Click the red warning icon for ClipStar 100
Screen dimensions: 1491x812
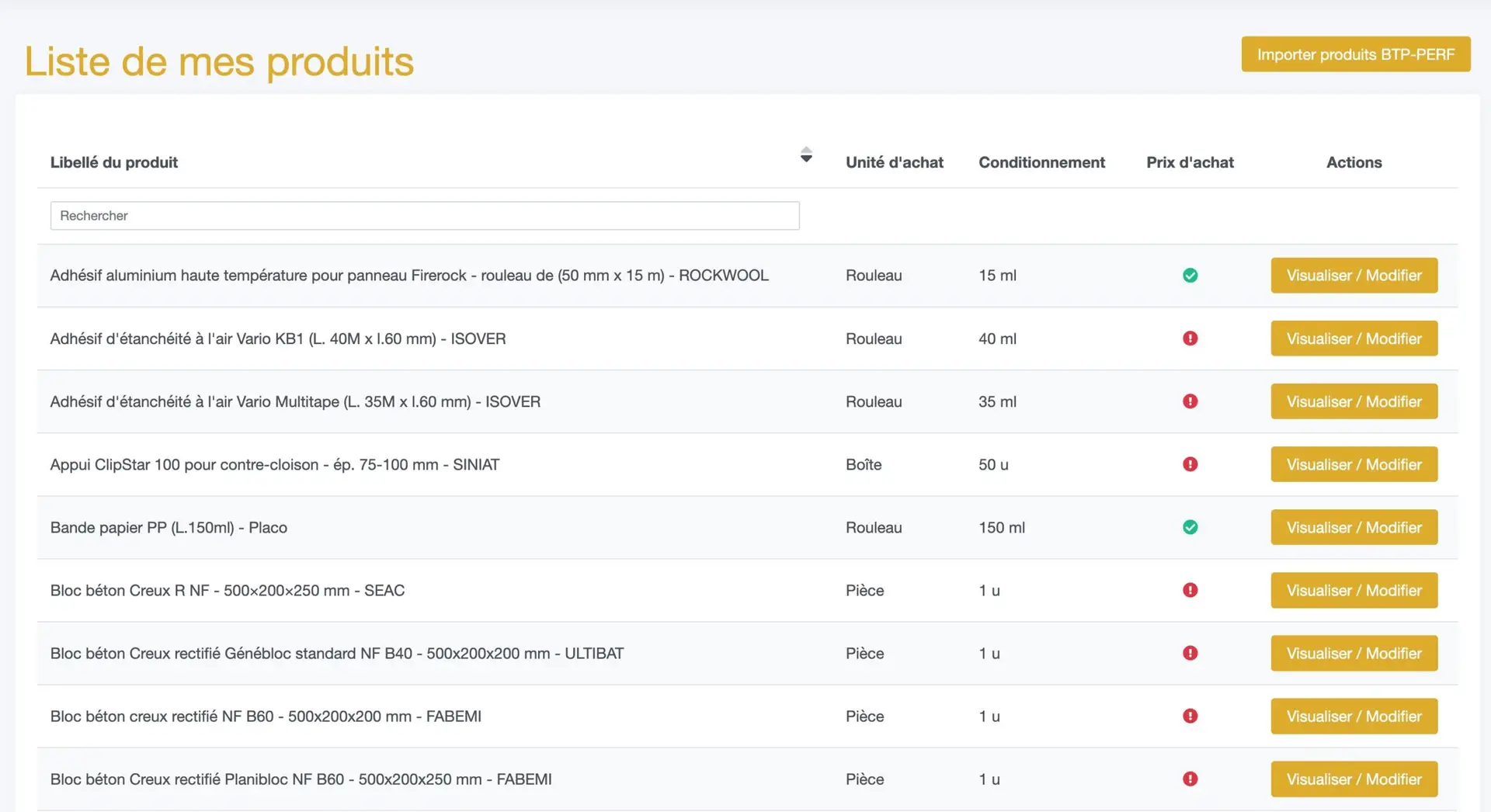1190,464
